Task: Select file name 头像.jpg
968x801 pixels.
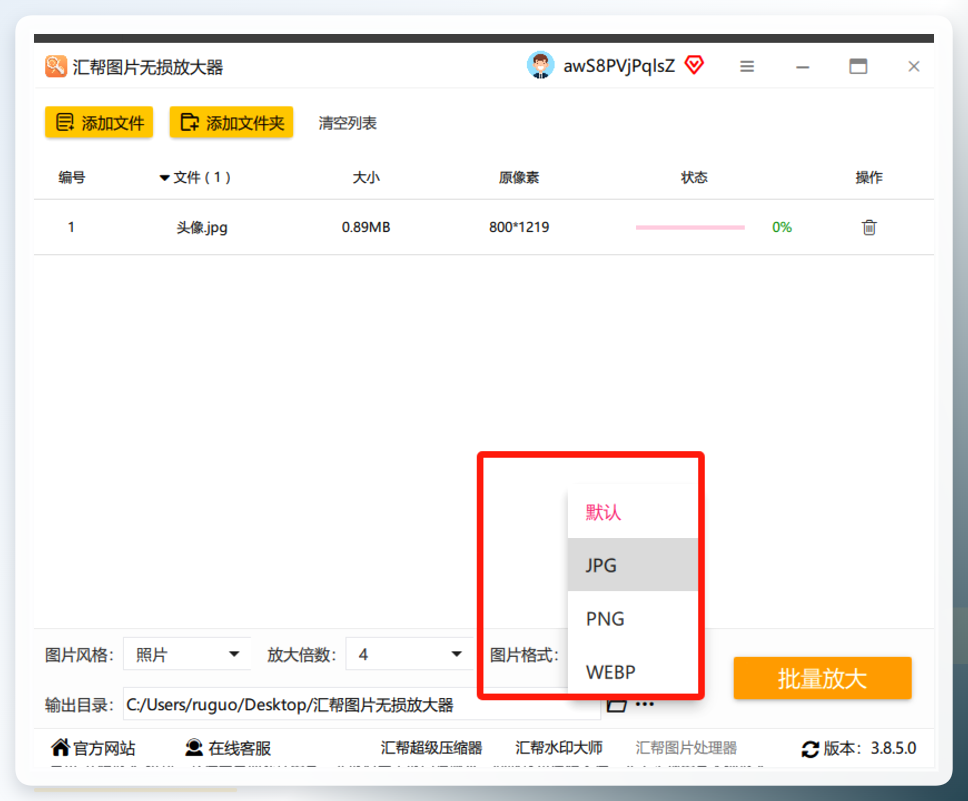Action: 202,227
